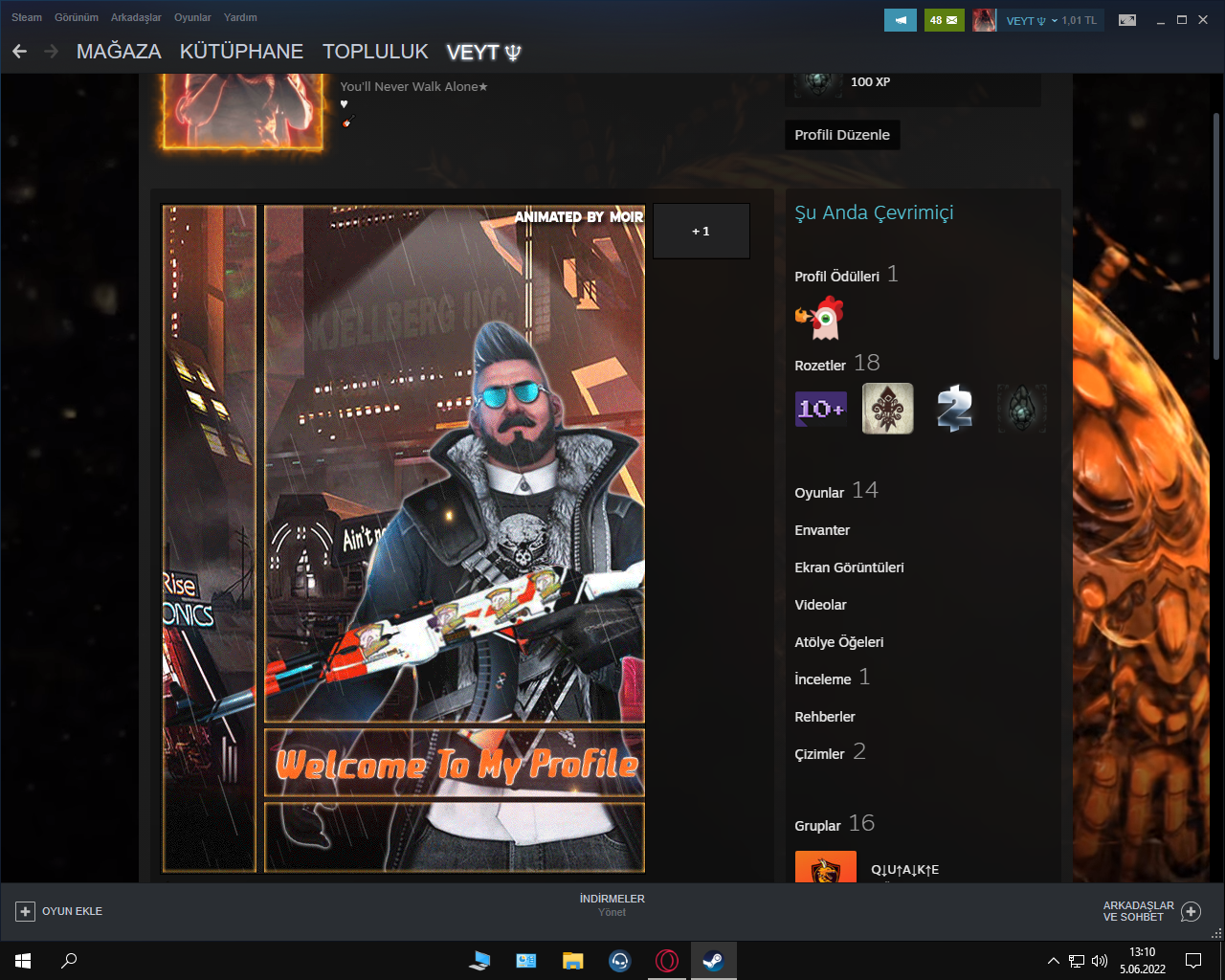Click the OYUN EKLE label

(x=72, y=911)
